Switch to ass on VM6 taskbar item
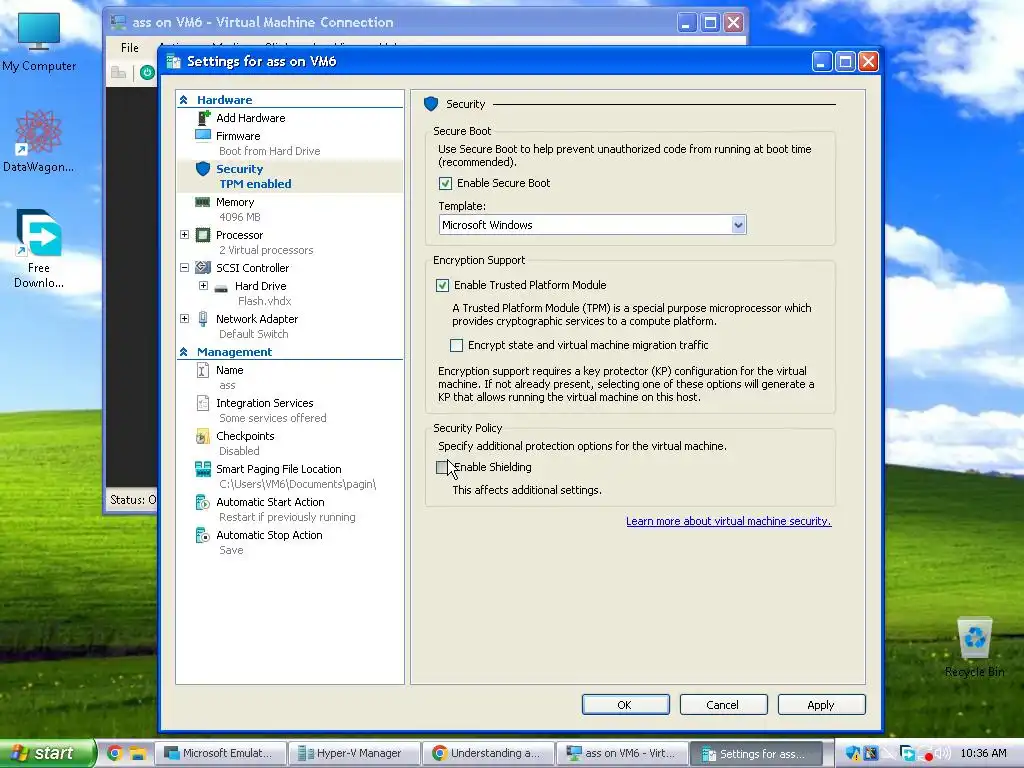 point(622,753)
